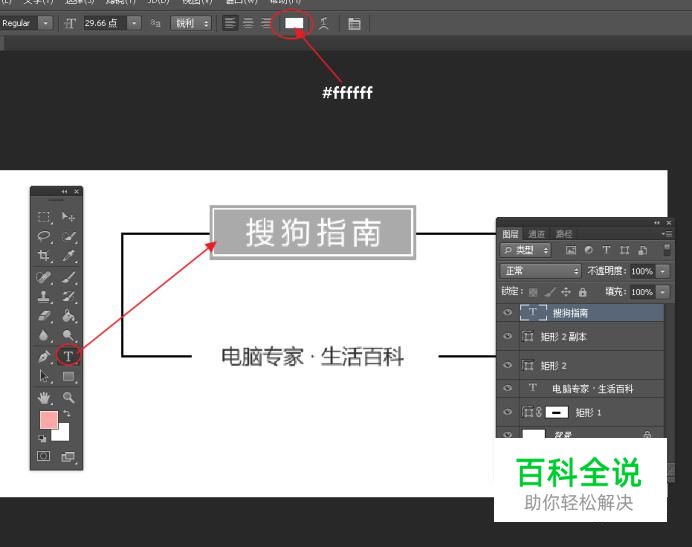Lock transparent pixels
692x547 pixels.
point(533,292)
